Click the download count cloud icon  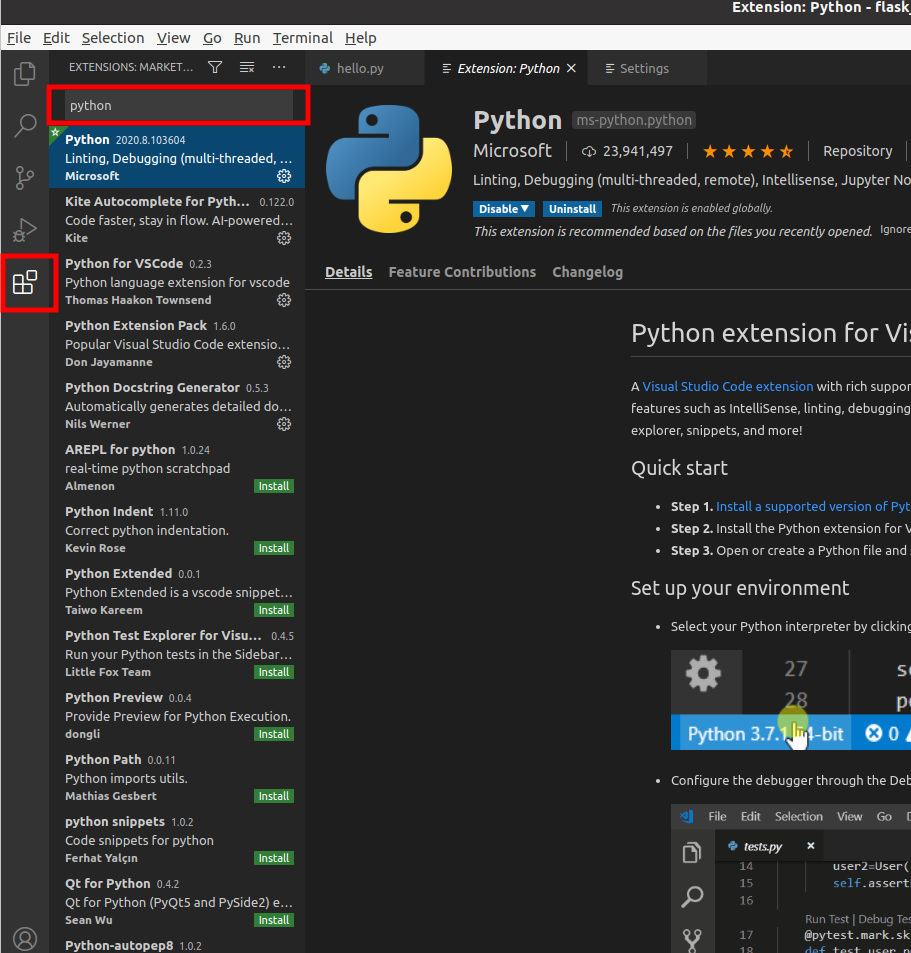click(x=588, y=151)
